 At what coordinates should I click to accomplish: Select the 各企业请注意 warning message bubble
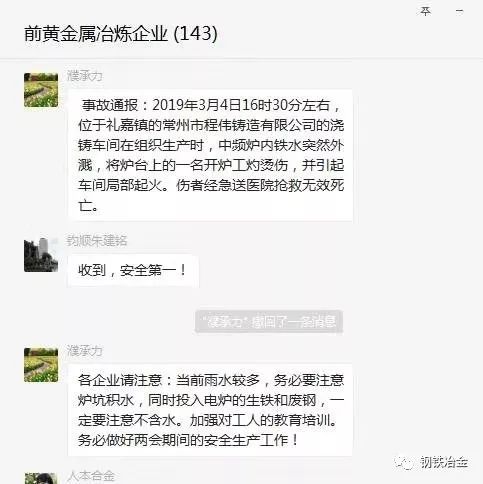click(210, 410)
